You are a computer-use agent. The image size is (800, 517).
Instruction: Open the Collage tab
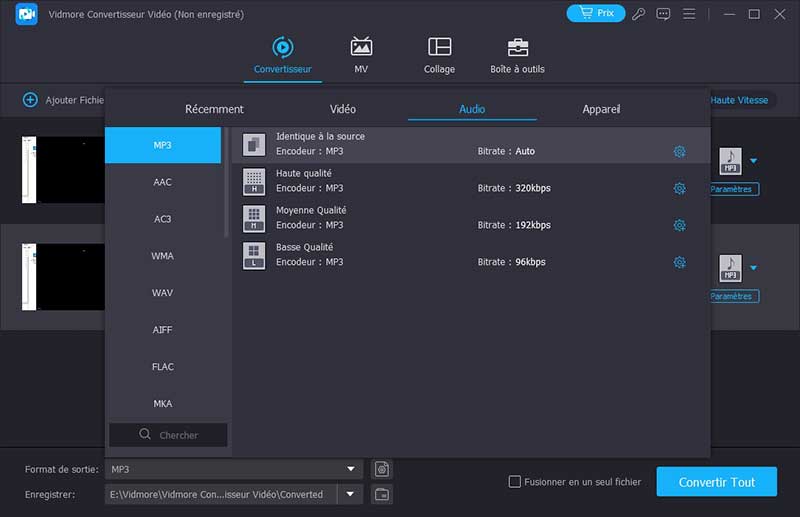(439, 56)
